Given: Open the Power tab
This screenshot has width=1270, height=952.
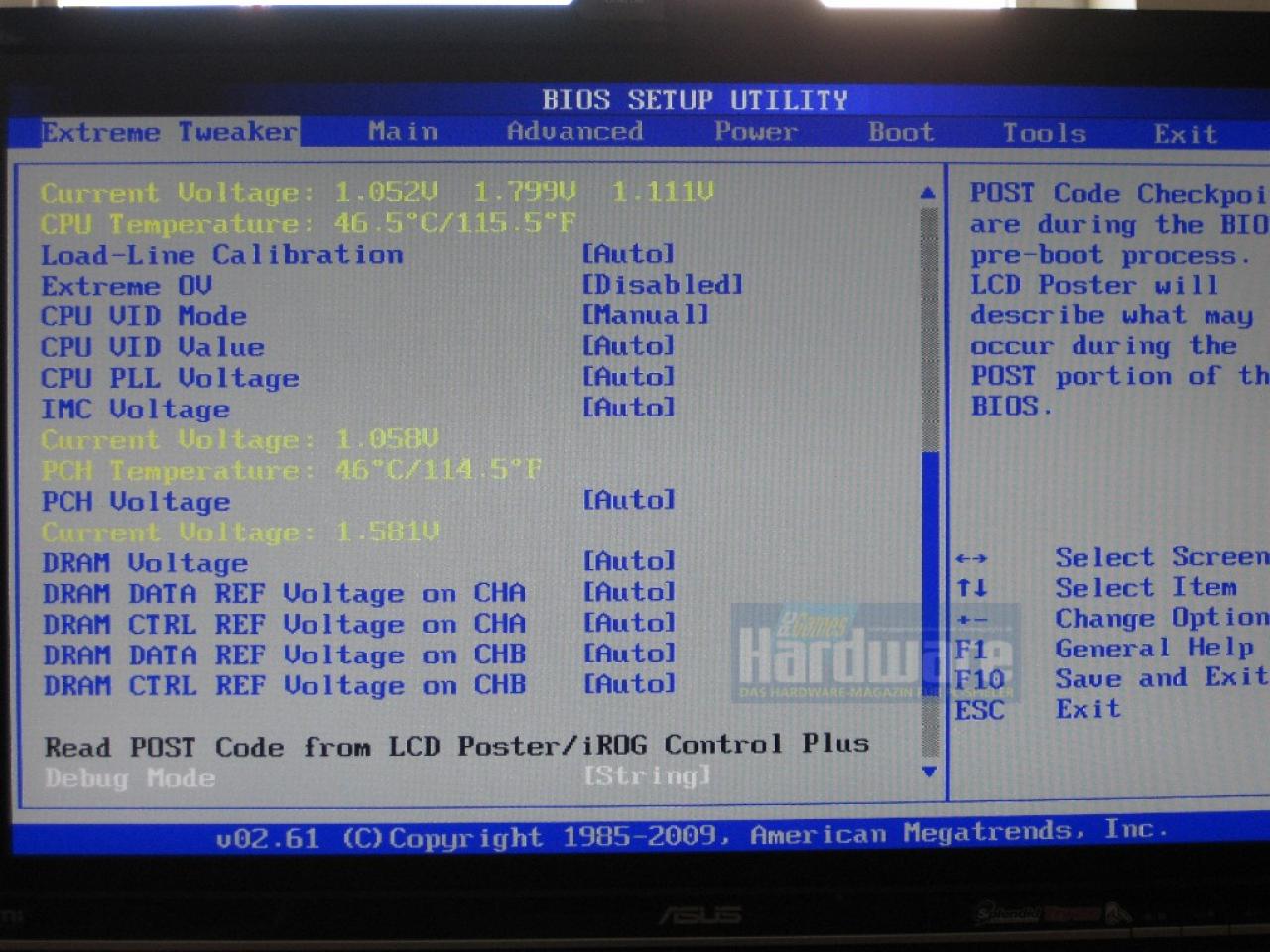Looking at the screenshot, I should [756, 132].
